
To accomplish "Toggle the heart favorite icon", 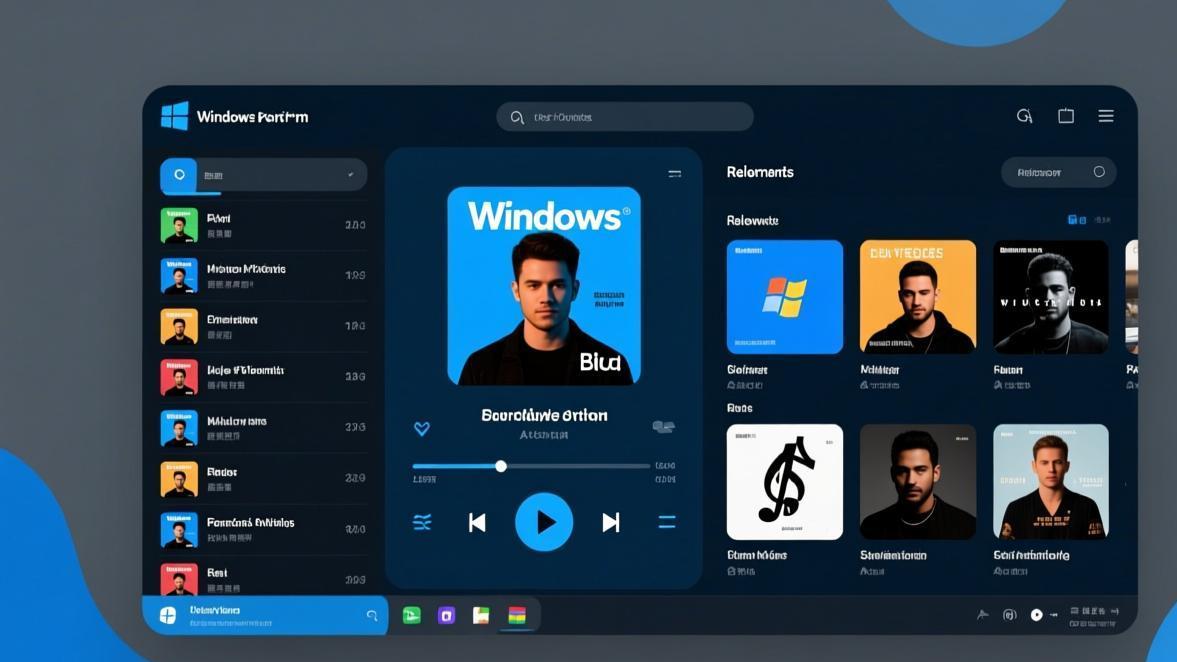I will 422,429.
